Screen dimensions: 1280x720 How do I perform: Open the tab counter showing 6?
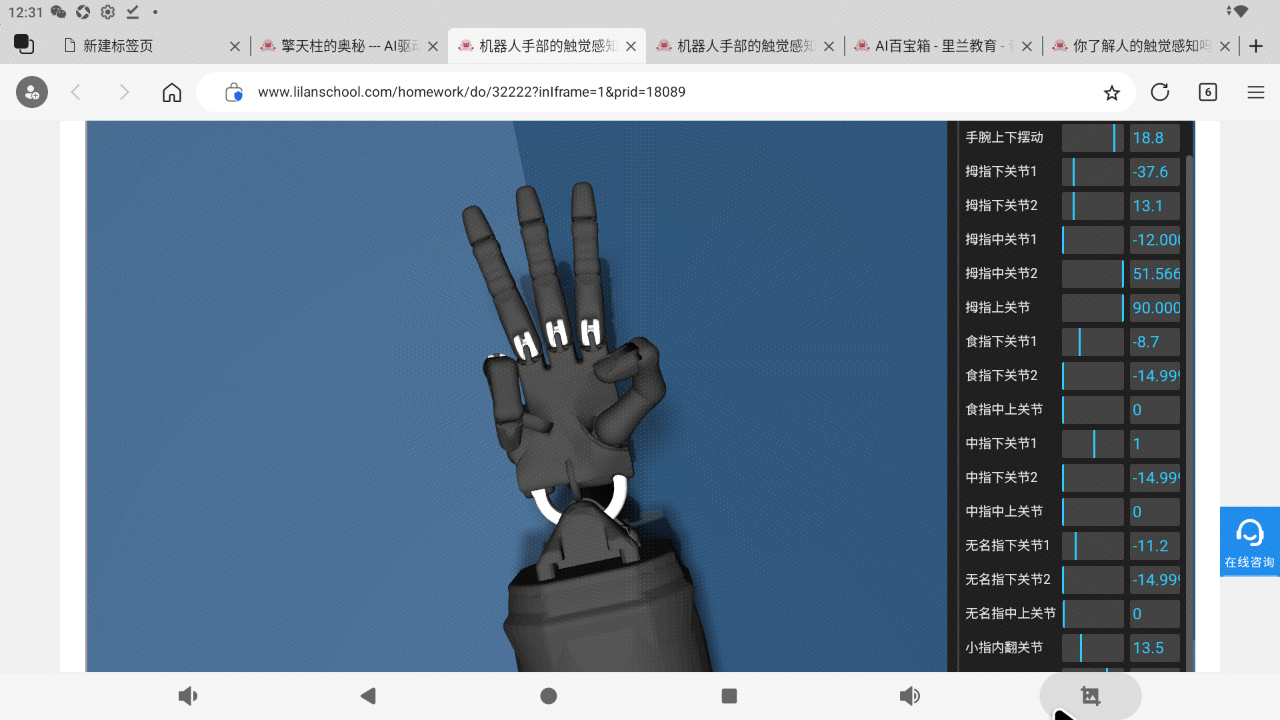pyautogui.click(x=1208, y=92)
